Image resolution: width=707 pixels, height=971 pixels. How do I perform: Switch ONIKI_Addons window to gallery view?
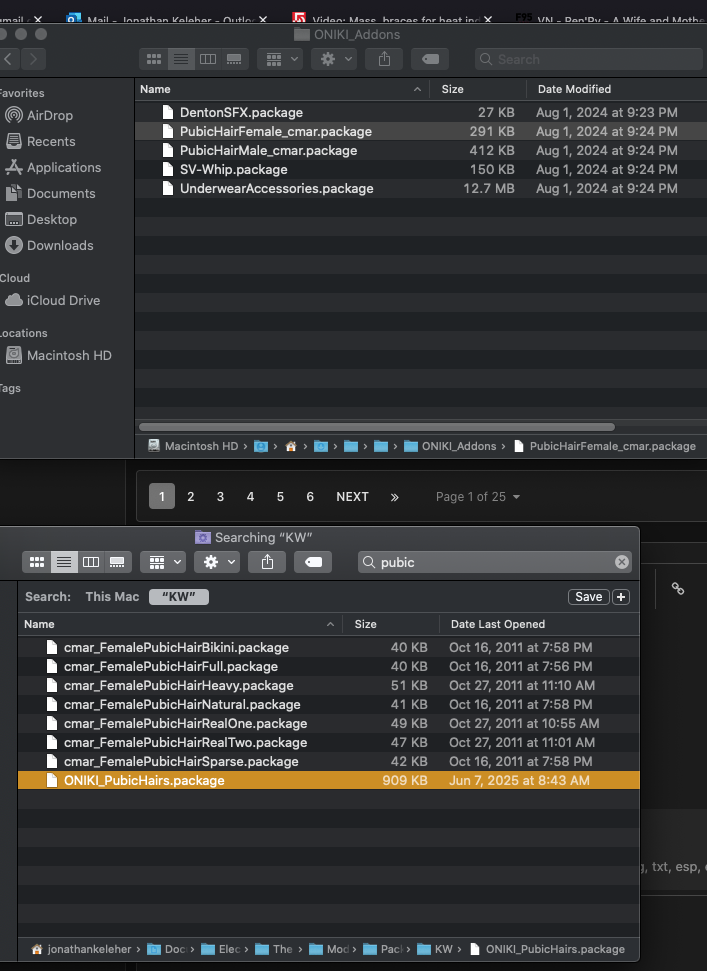coord(235,59)
